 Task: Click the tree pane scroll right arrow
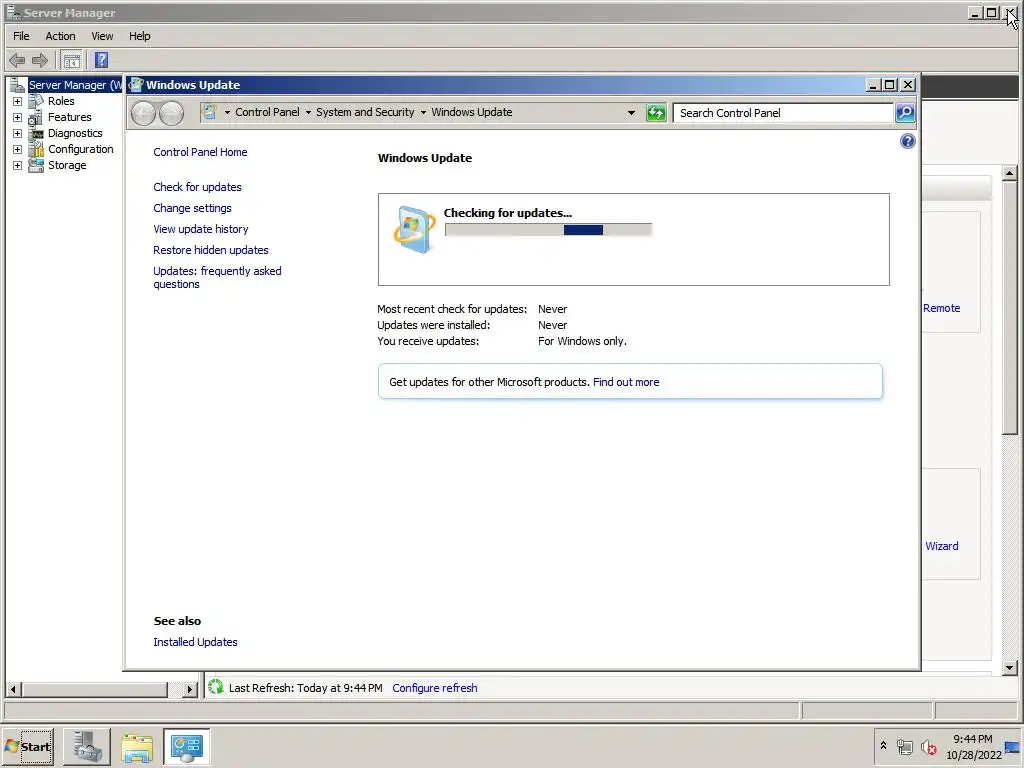[x=189, y=689]
